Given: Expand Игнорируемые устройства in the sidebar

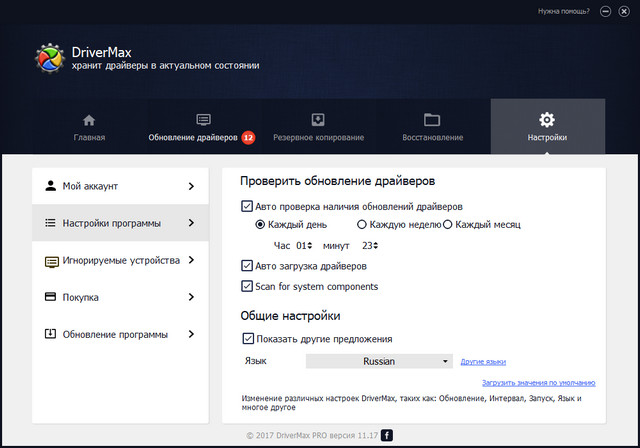Looking at the screenshot, I should click(x=120, y=260).
